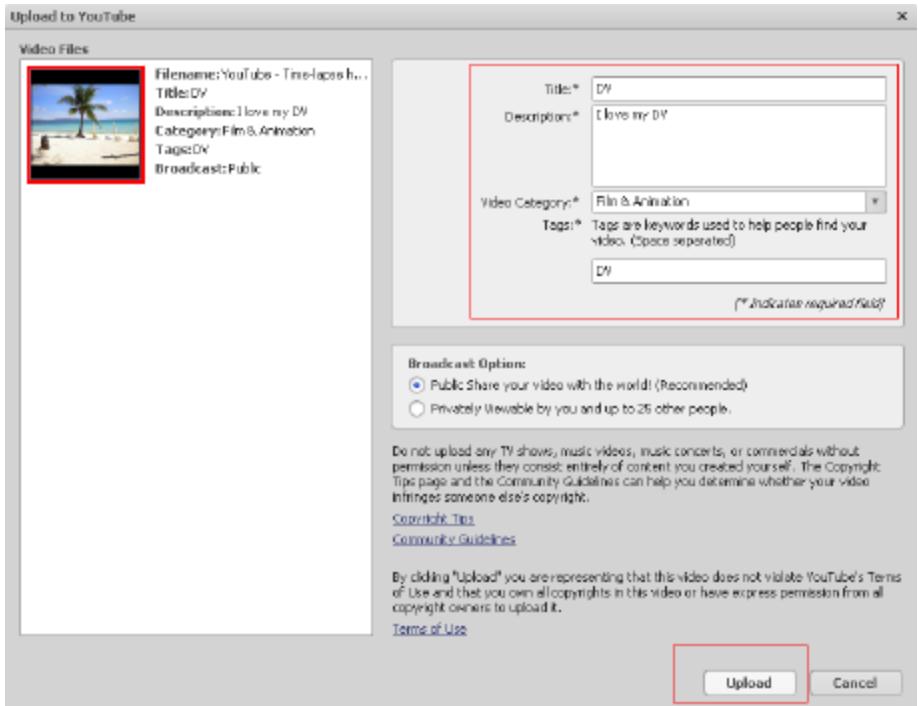Click the 'Category: Film & Animation' list text
Image resolution: width=918 pixels, height=706 pixels.
[x=235, y=131]
